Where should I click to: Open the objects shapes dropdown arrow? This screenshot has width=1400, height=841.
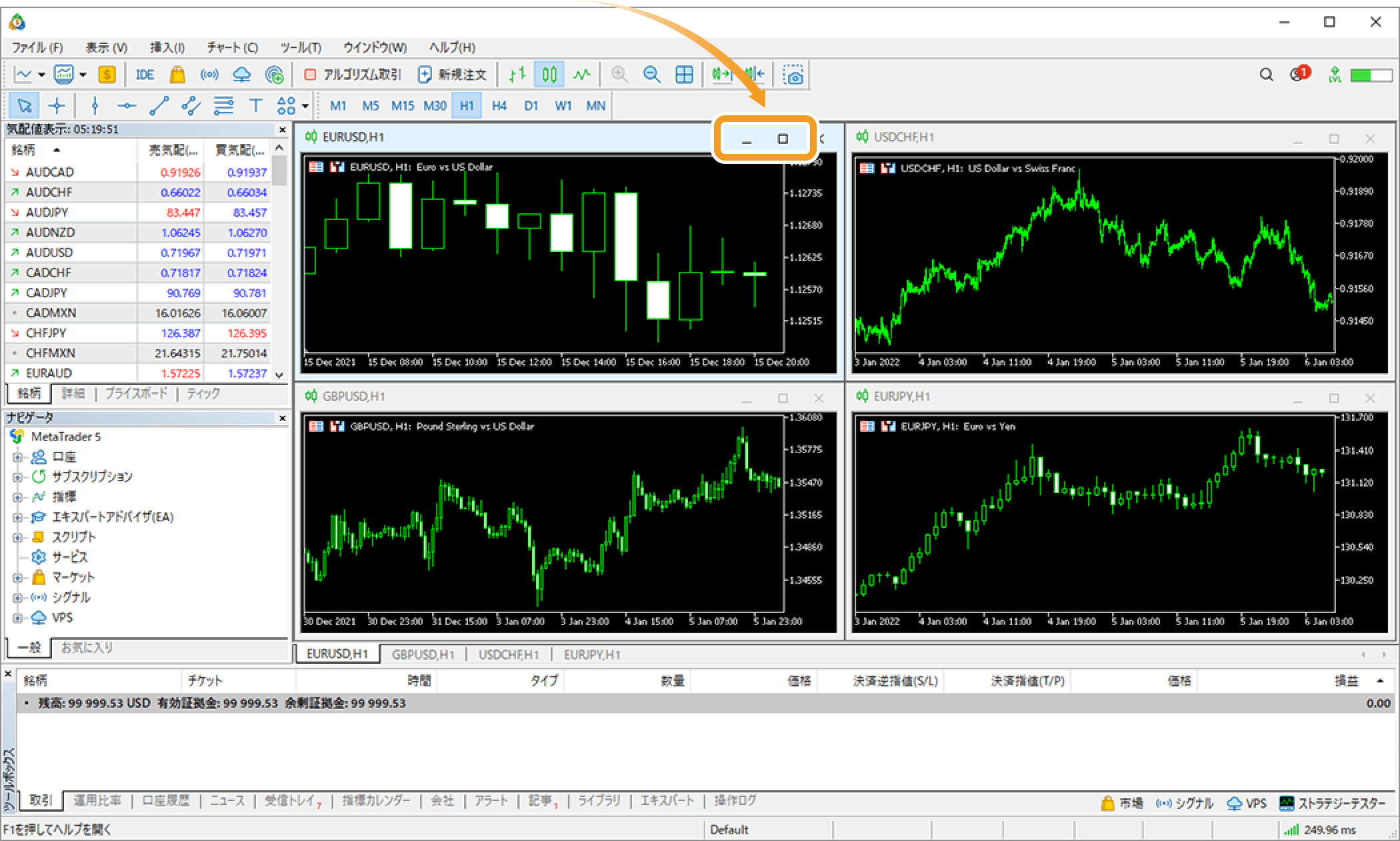pyautogui.click(x=305, y=105)
